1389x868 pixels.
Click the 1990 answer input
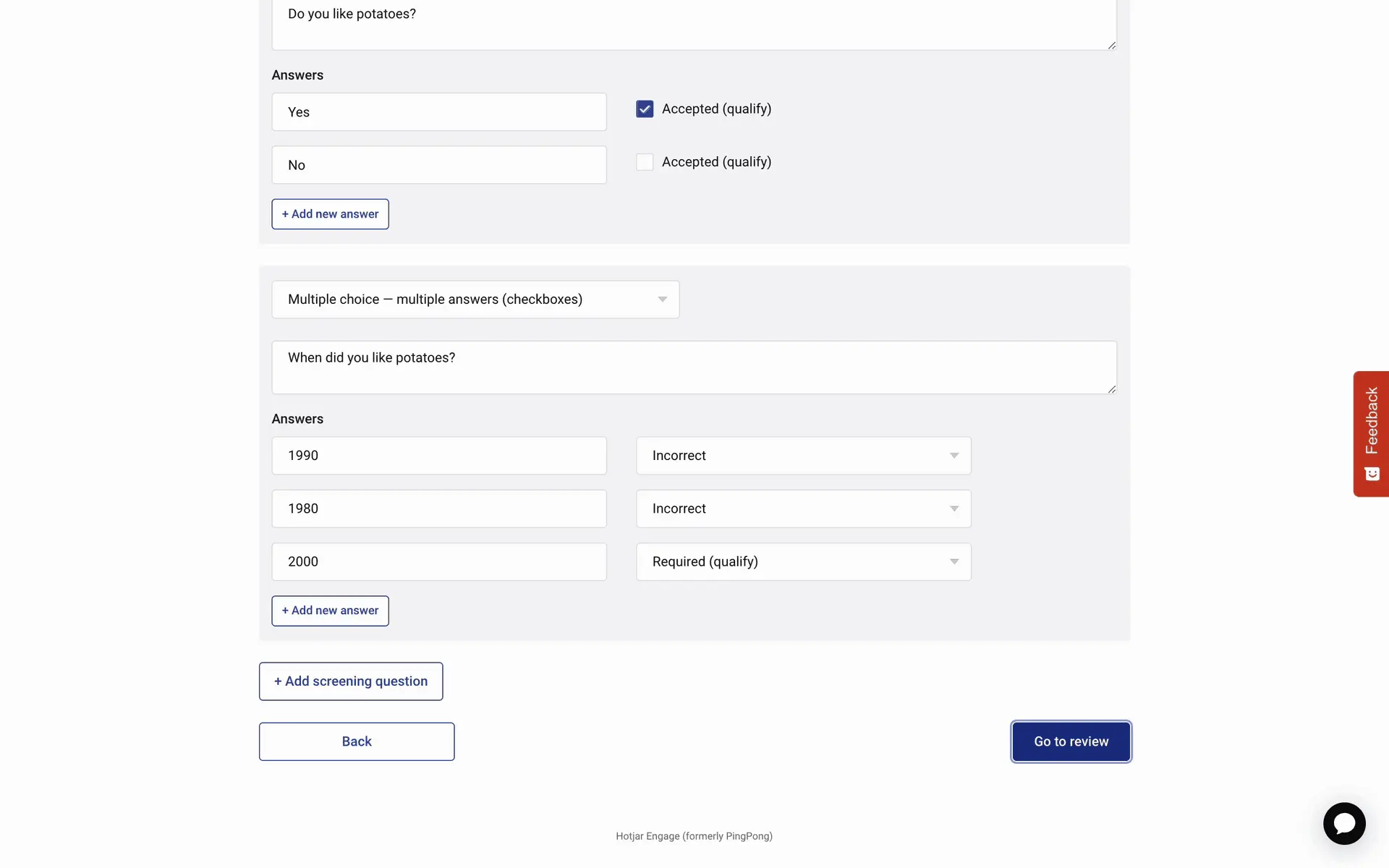439,456
